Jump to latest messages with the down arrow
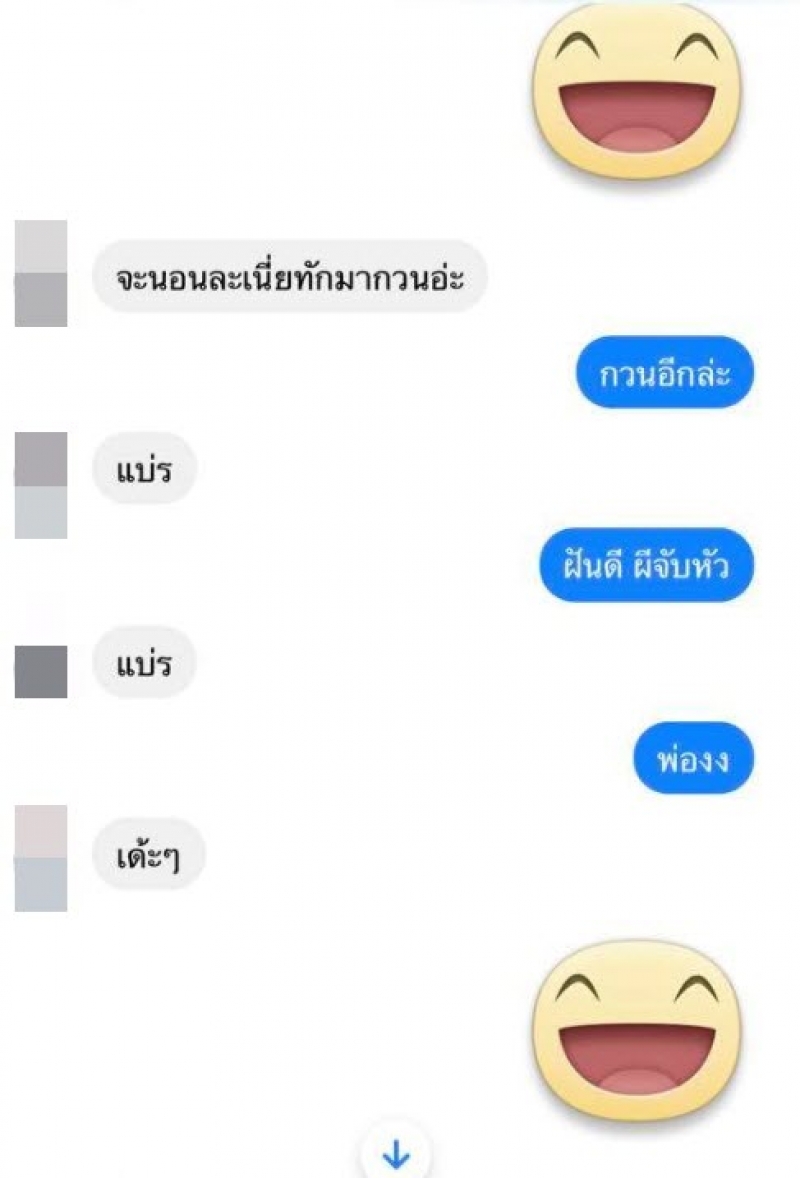 pyautogui.click(x=396, y=1153)
